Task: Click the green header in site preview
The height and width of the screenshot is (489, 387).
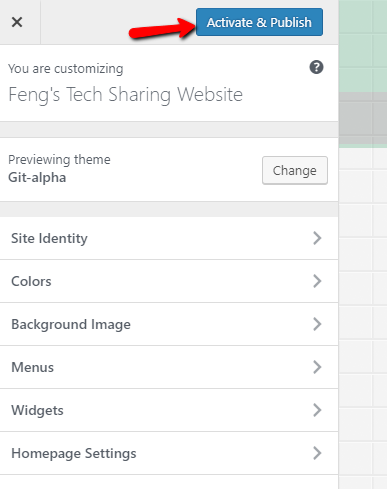Action: tap(363, 46)
